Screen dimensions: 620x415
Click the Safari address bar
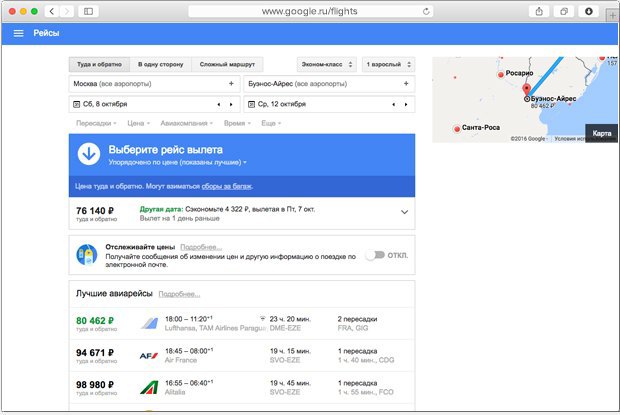(x=310, y=11)
